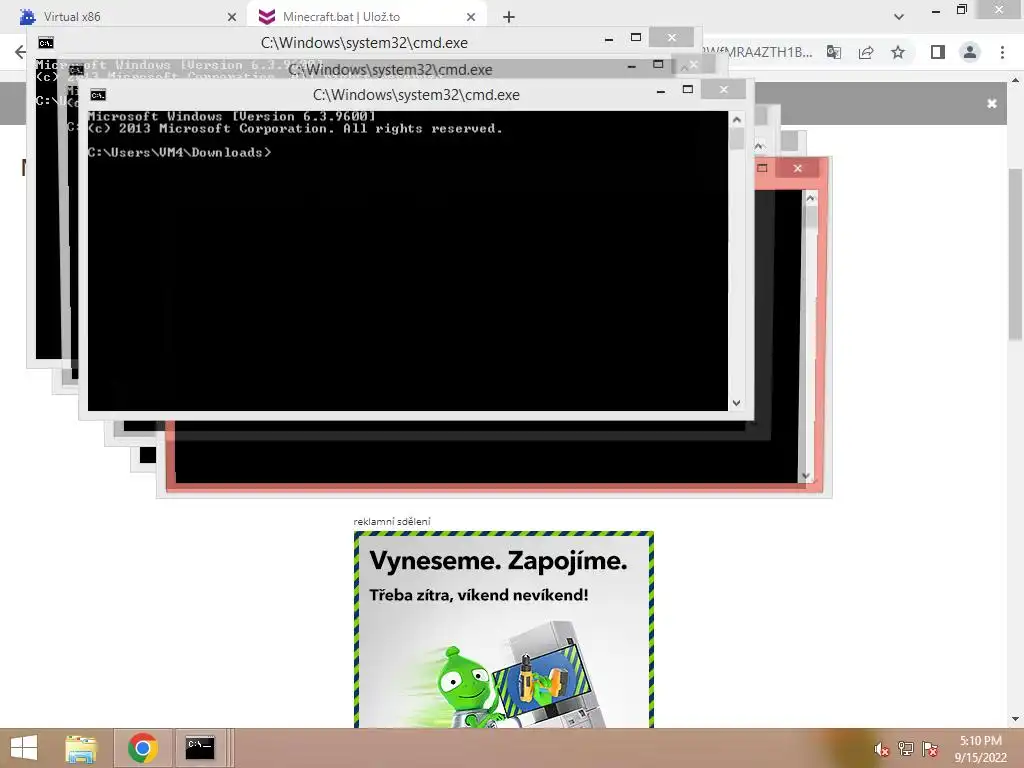
Task: Go back with the browser back arrow
Action: (x=20, y=52)
